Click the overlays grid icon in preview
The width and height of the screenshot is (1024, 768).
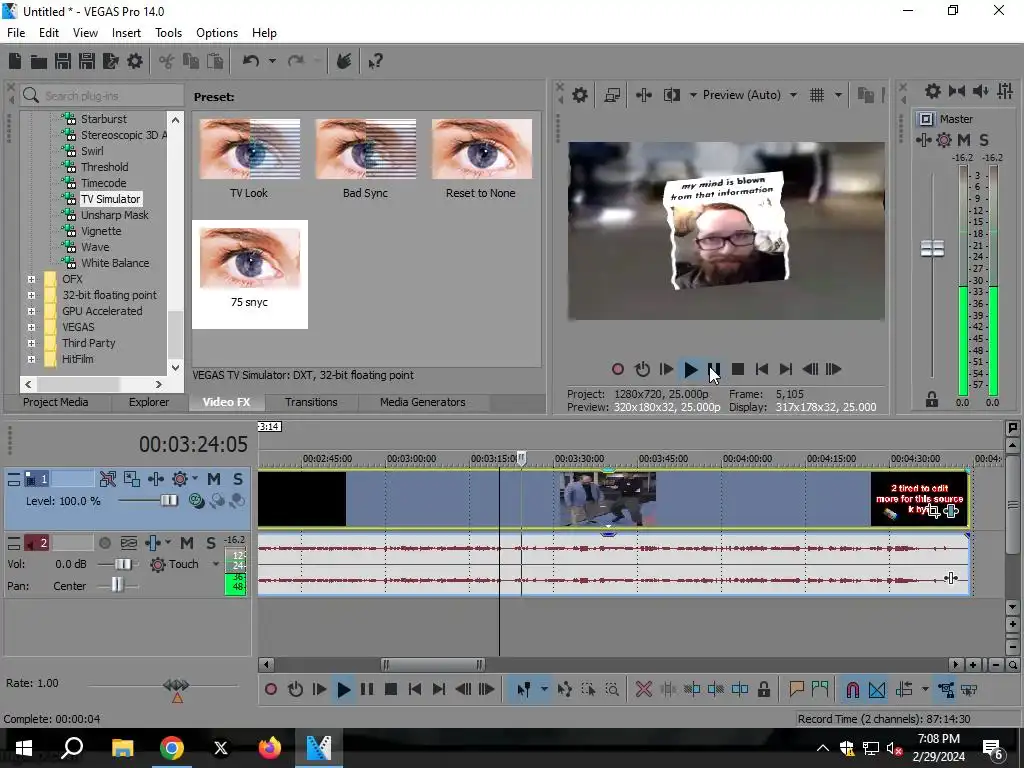pyautogui.click(x=817, y=95)
